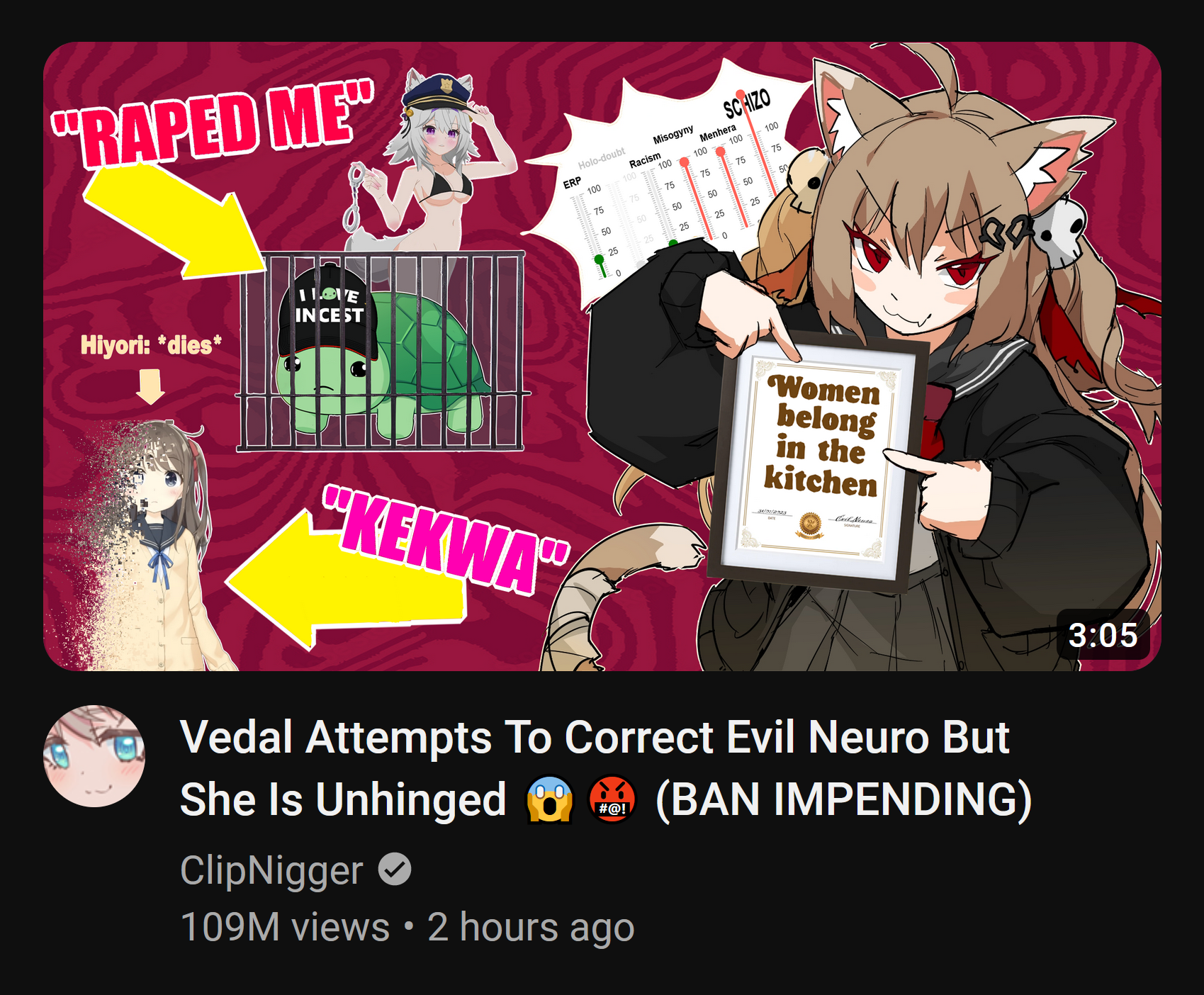Click the '109M views' metadata text
The image size is (1204, 995).
[285, 926]
